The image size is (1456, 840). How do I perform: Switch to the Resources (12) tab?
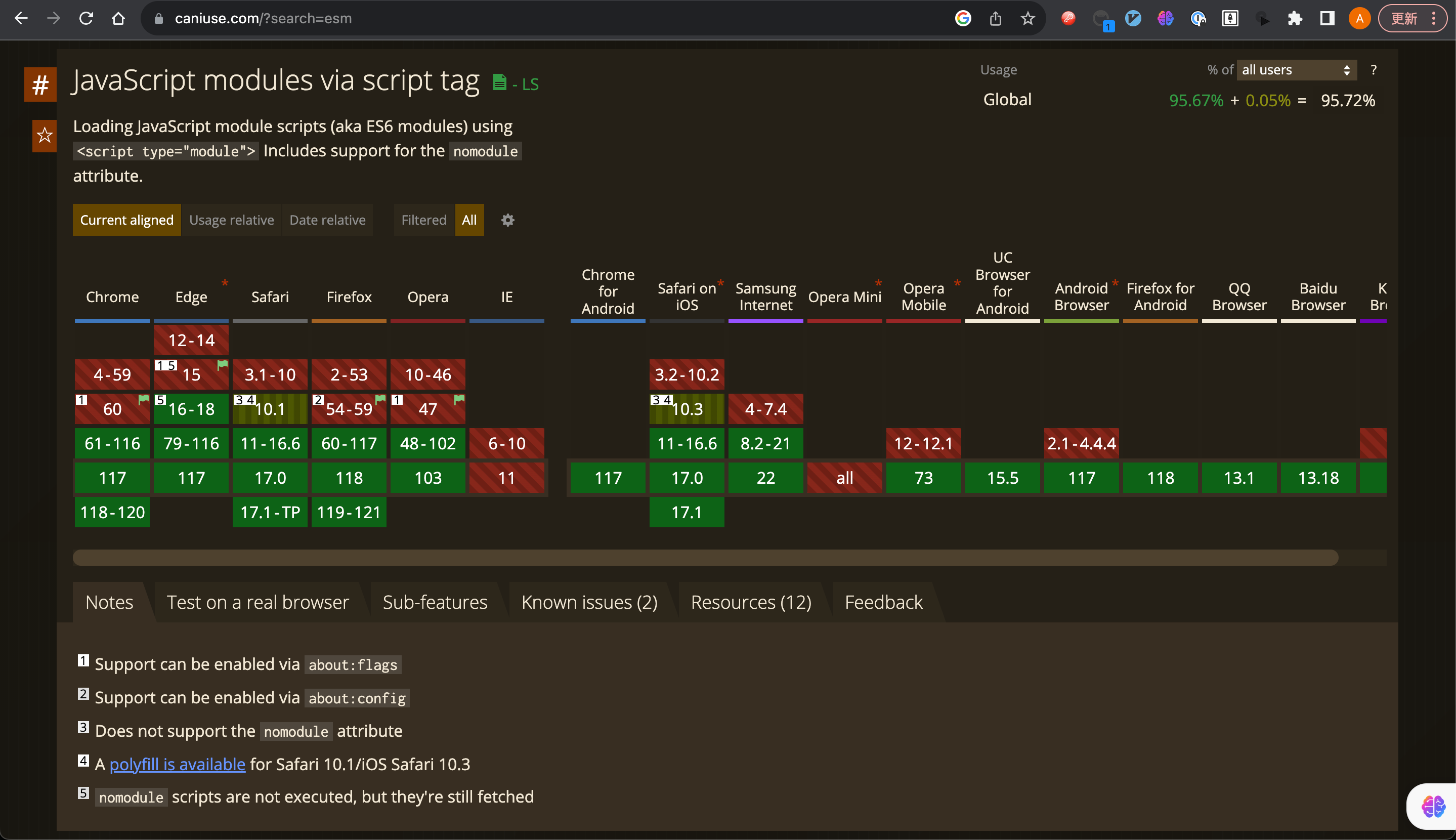pos(751,602)
